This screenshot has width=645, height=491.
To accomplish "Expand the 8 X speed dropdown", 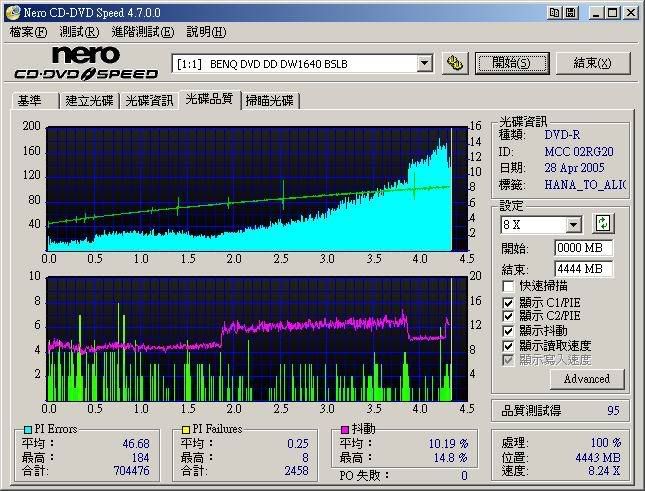I will click(573, 225).
